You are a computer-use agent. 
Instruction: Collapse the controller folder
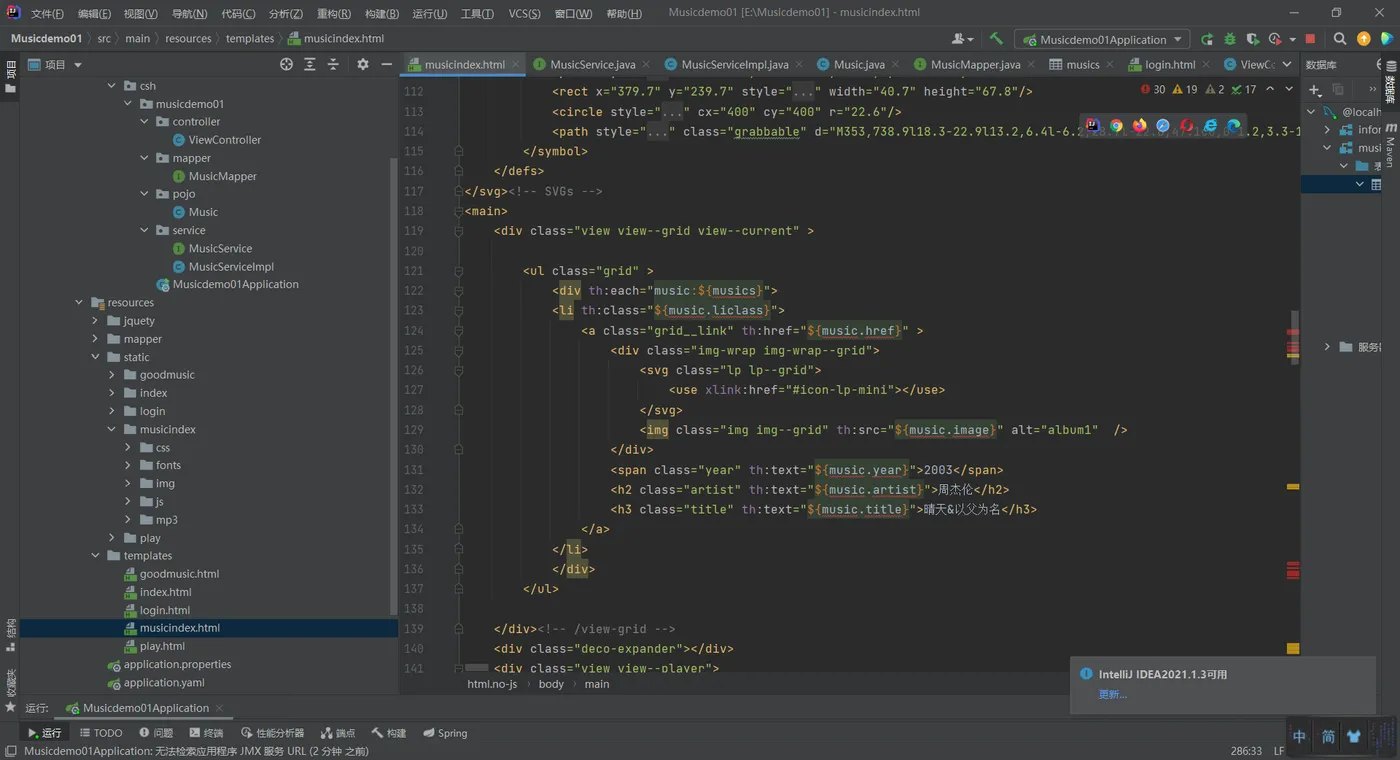145,122
